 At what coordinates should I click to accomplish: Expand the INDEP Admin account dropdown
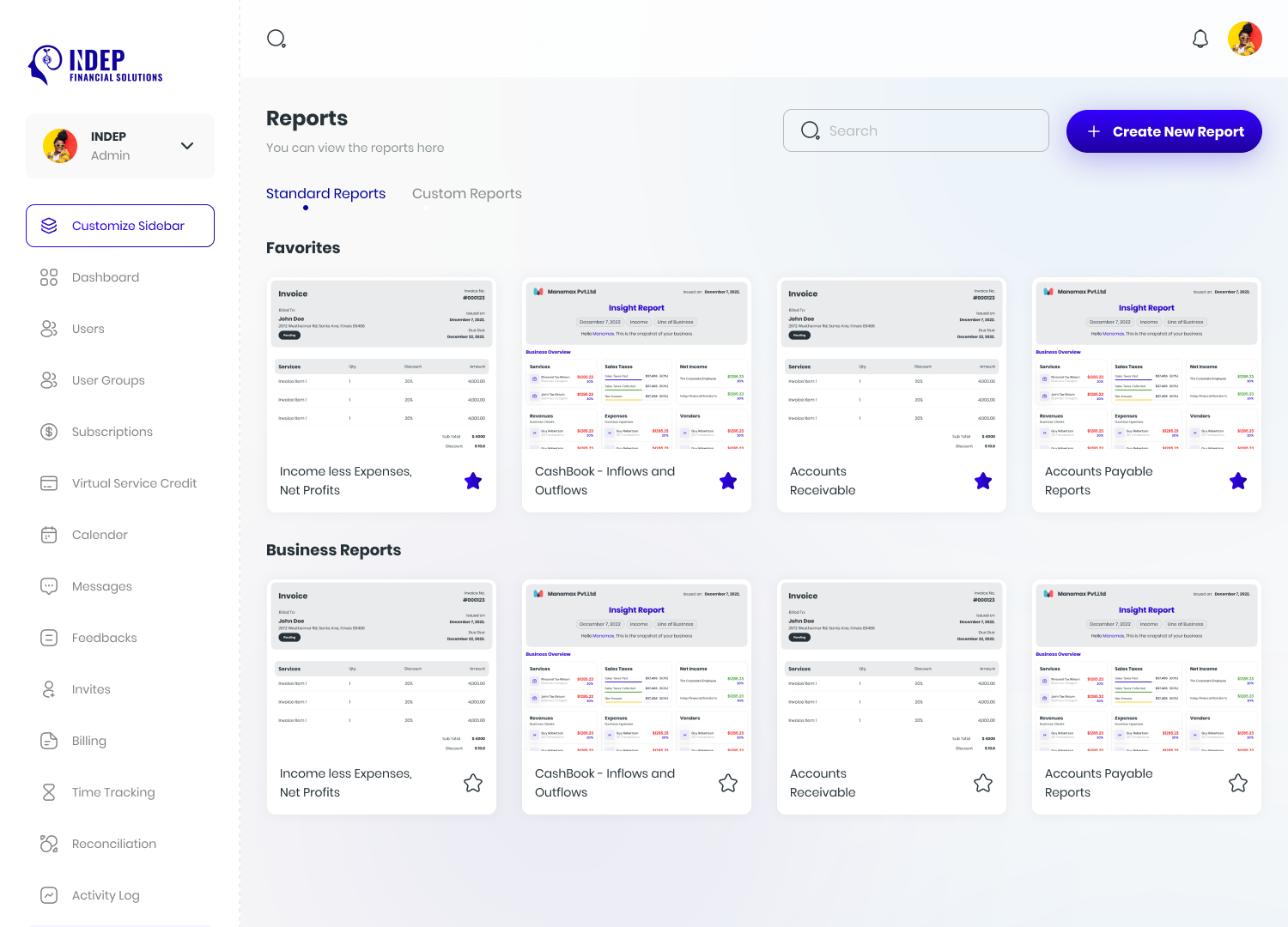click(186, 146)
